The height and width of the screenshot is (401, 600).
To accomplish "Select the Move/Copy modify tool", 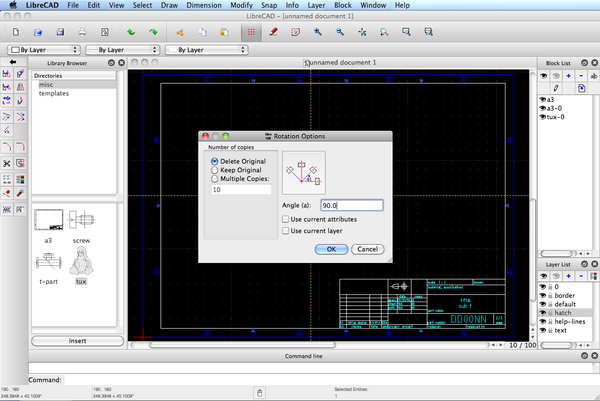I will tap(7, 73).
